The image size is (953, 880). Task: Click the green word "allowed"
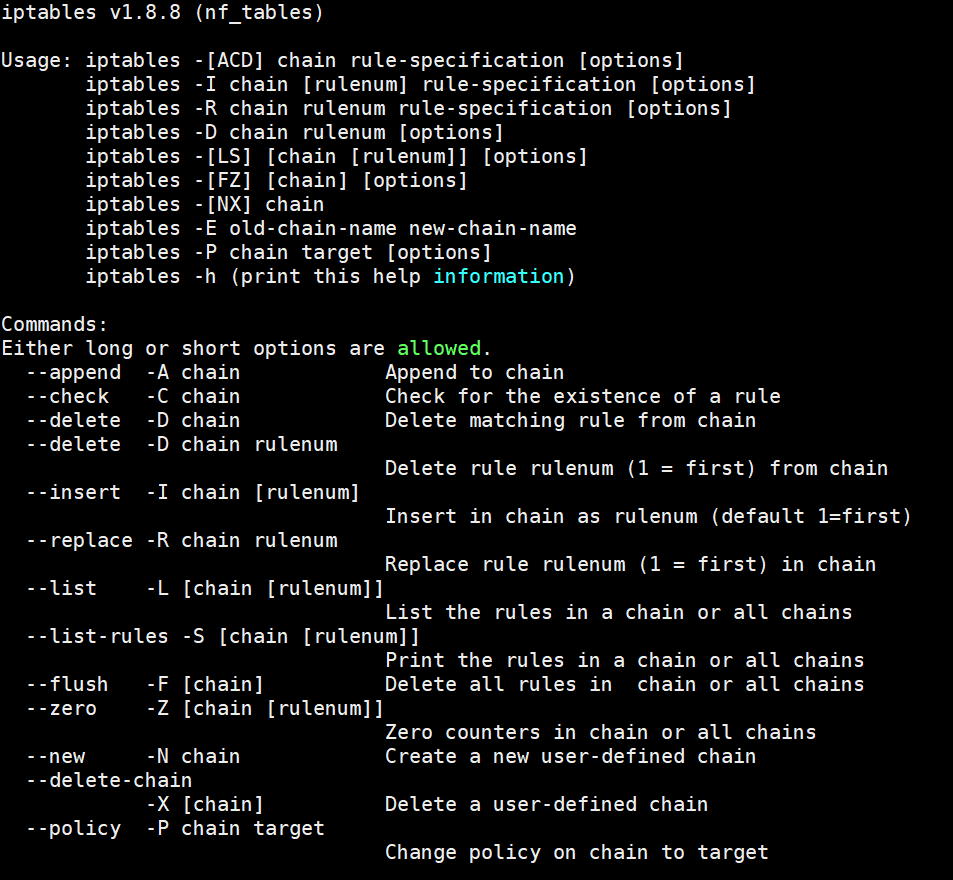[439, 349]
